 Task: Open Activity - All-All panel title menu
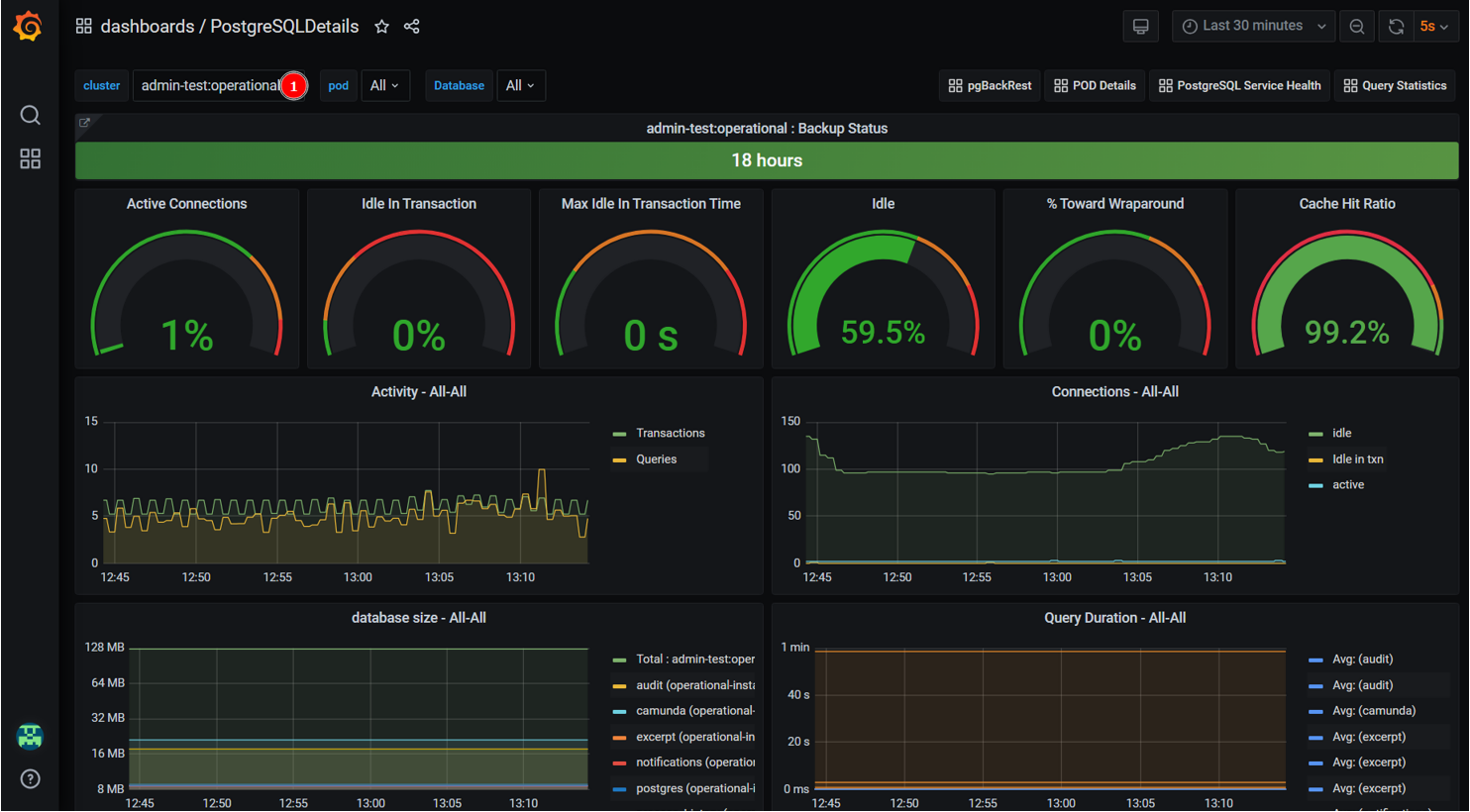[x=419, y=391]
